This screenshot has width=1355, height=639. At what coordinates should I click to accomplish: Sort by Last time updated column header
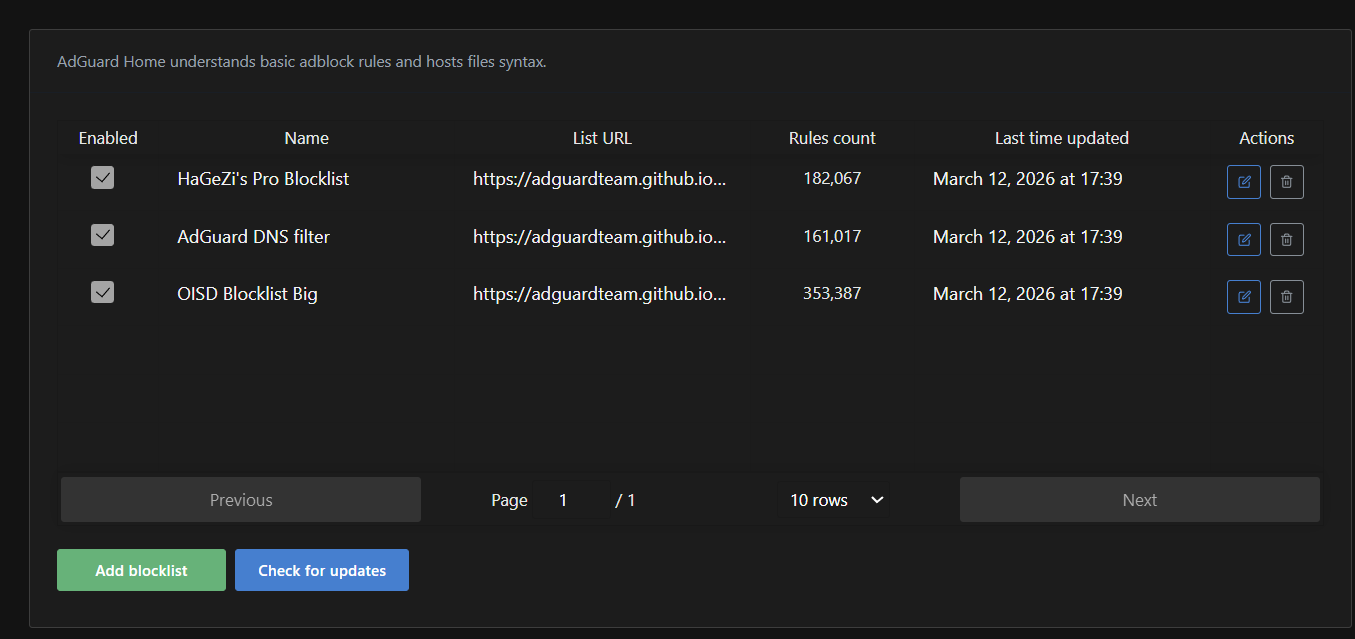(1062, 138)
